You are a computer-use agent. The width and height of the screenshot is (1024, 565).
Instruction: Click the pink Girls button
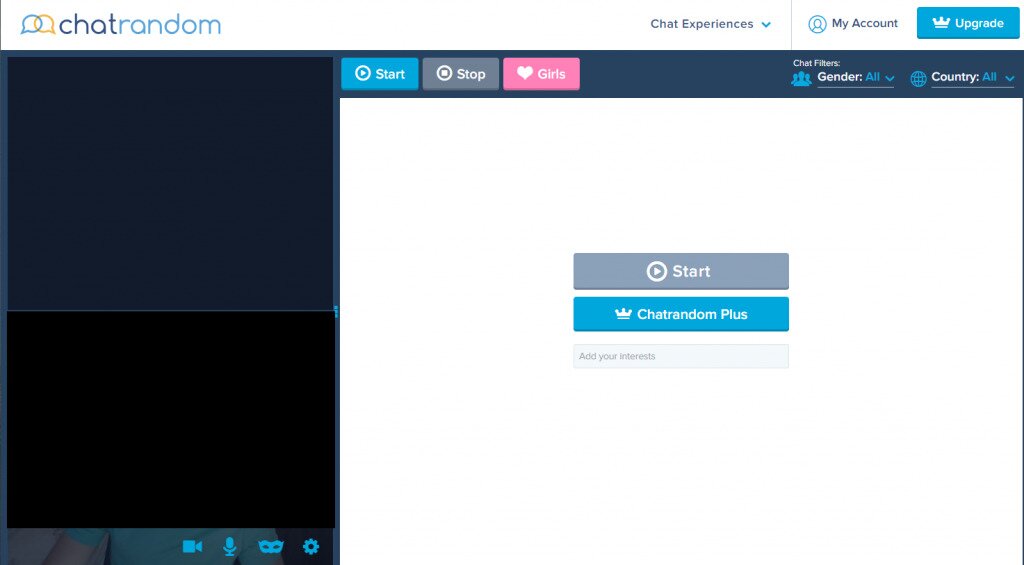pyautogui.click(x=541, y=74)
